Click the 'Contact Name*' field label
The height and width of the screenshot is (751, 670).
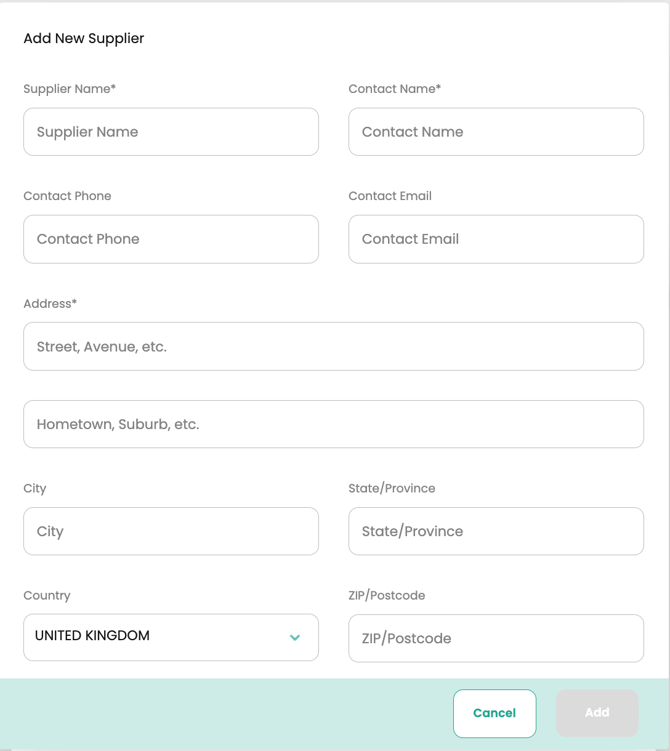click(x=395, y=89)
